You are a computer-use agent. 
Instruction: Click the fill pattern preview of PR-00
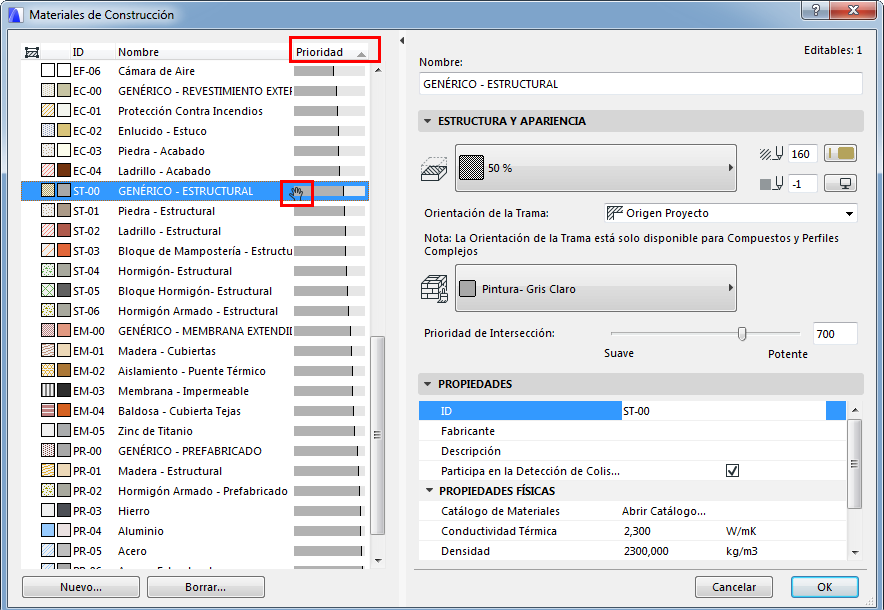48,450
